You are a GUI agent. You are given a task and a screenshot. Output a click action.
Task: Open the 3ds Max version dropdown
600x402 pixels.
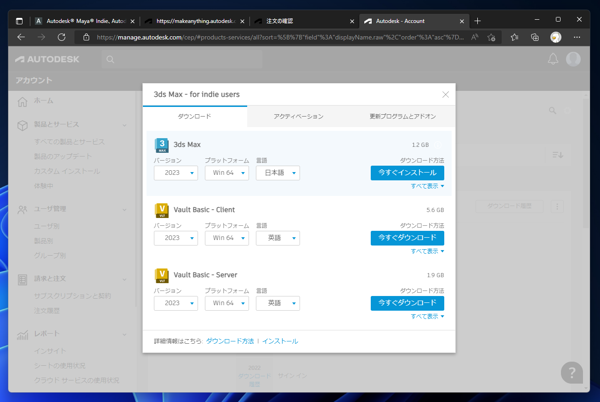(x=176, y=173)
